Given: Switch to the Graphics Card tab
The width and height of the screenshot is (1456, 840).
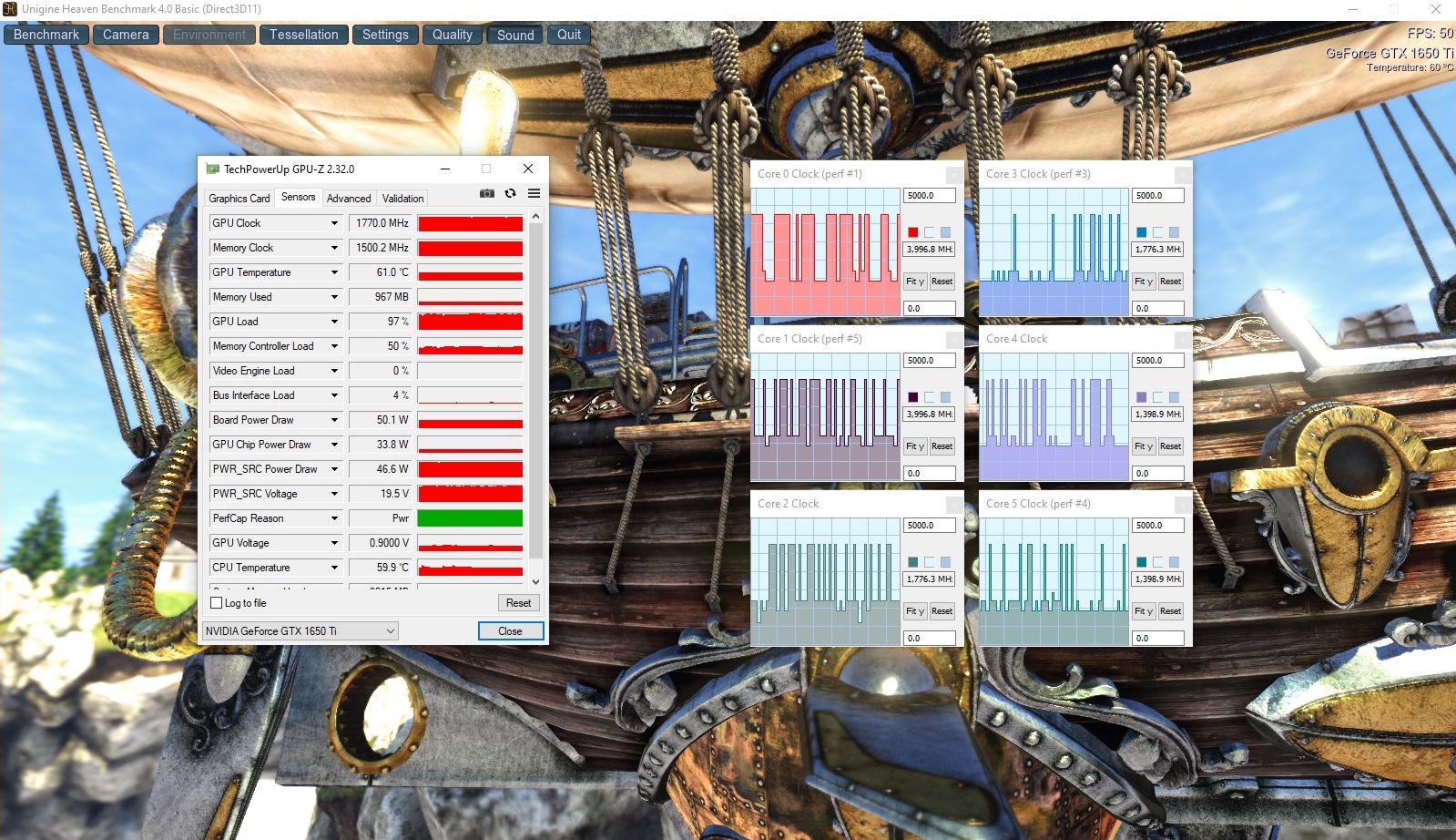Looking at the screenshot, I should [239, 198].
